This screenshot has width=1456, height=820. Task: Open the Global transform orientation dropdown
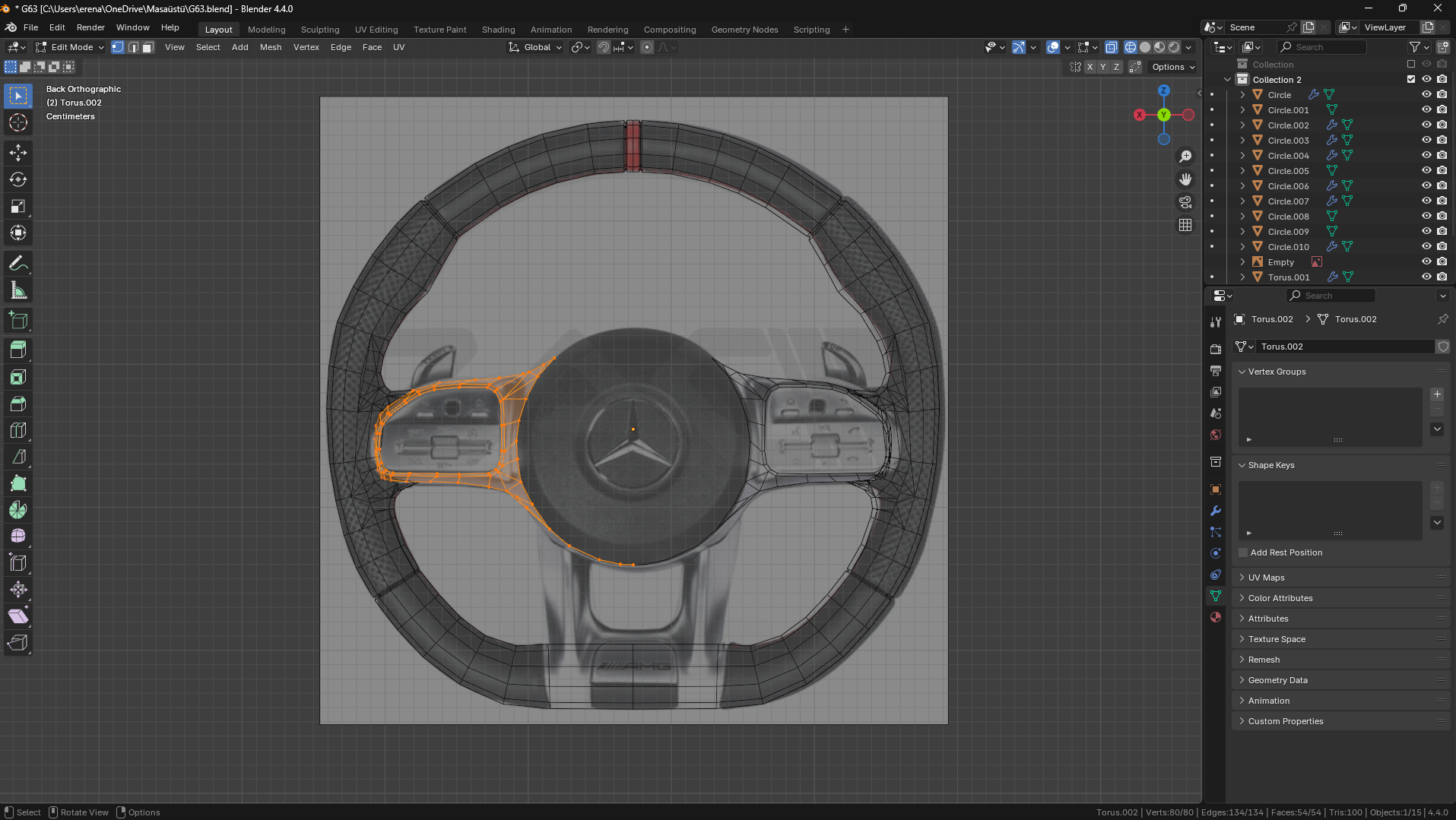click(x=536, y=47)
